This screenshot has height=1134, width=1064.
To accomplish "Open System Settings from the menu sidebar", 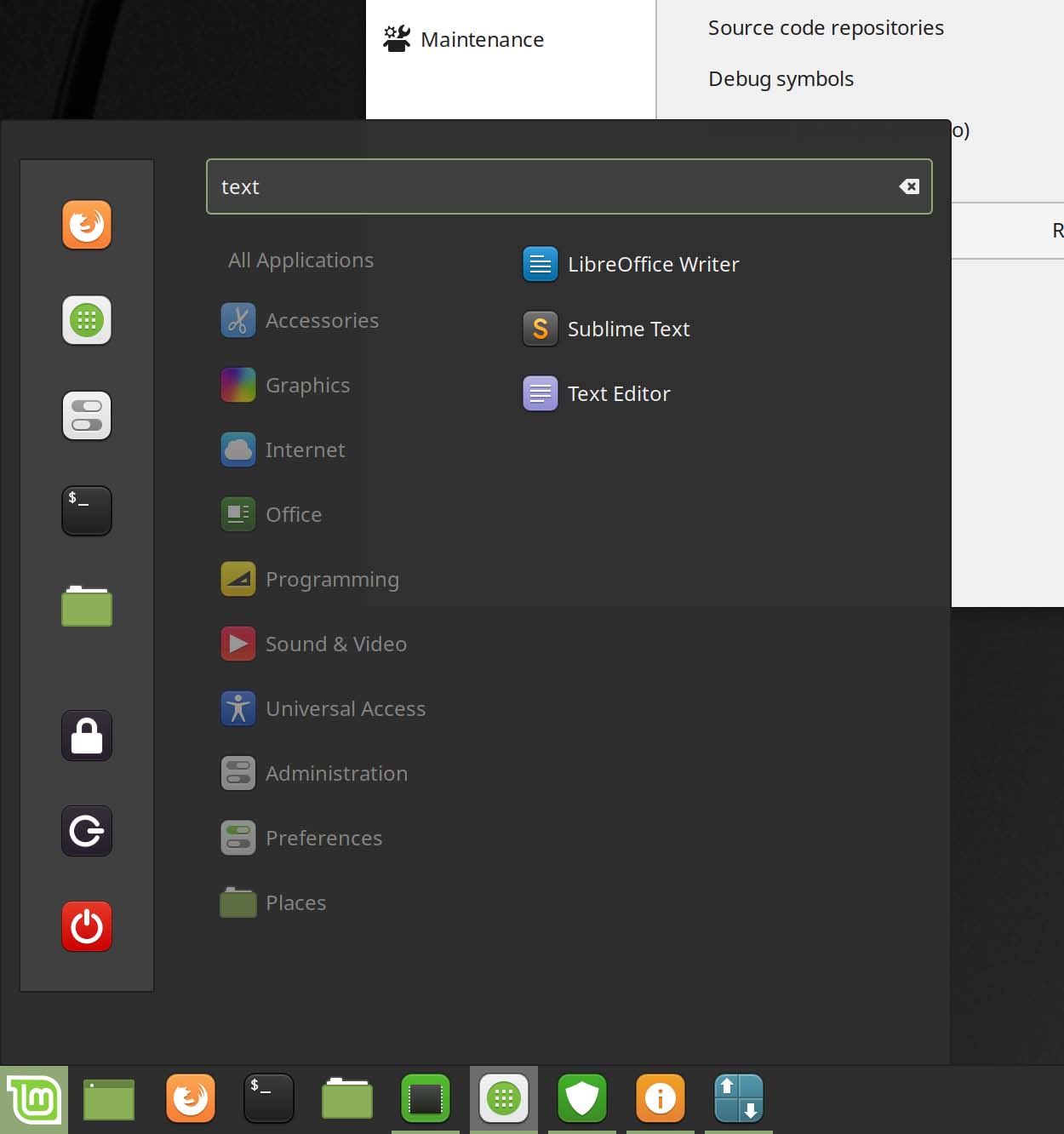I will [86, 415].
